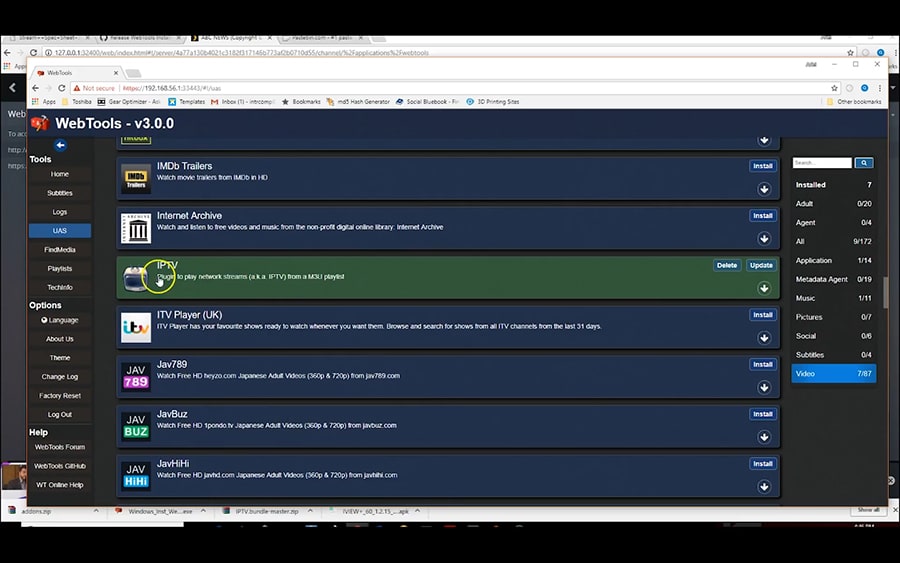Viewport: 900px width, 563px height.
Task: Click the back chevron in the background Plex window
Action: (13, 88)
